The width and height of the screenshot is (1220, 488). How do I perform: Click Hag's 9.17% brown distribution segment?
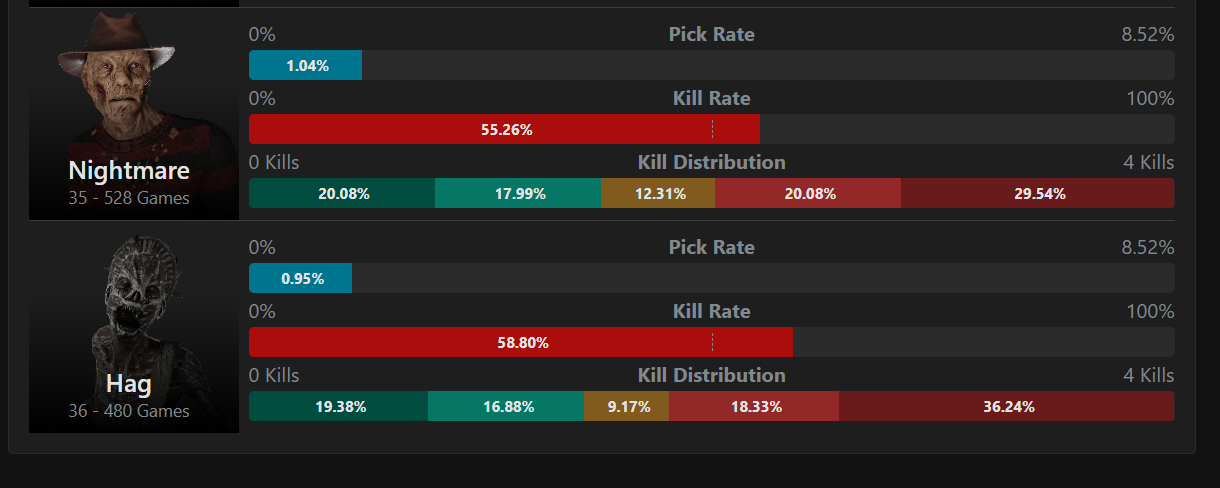(x=627, y=406)
